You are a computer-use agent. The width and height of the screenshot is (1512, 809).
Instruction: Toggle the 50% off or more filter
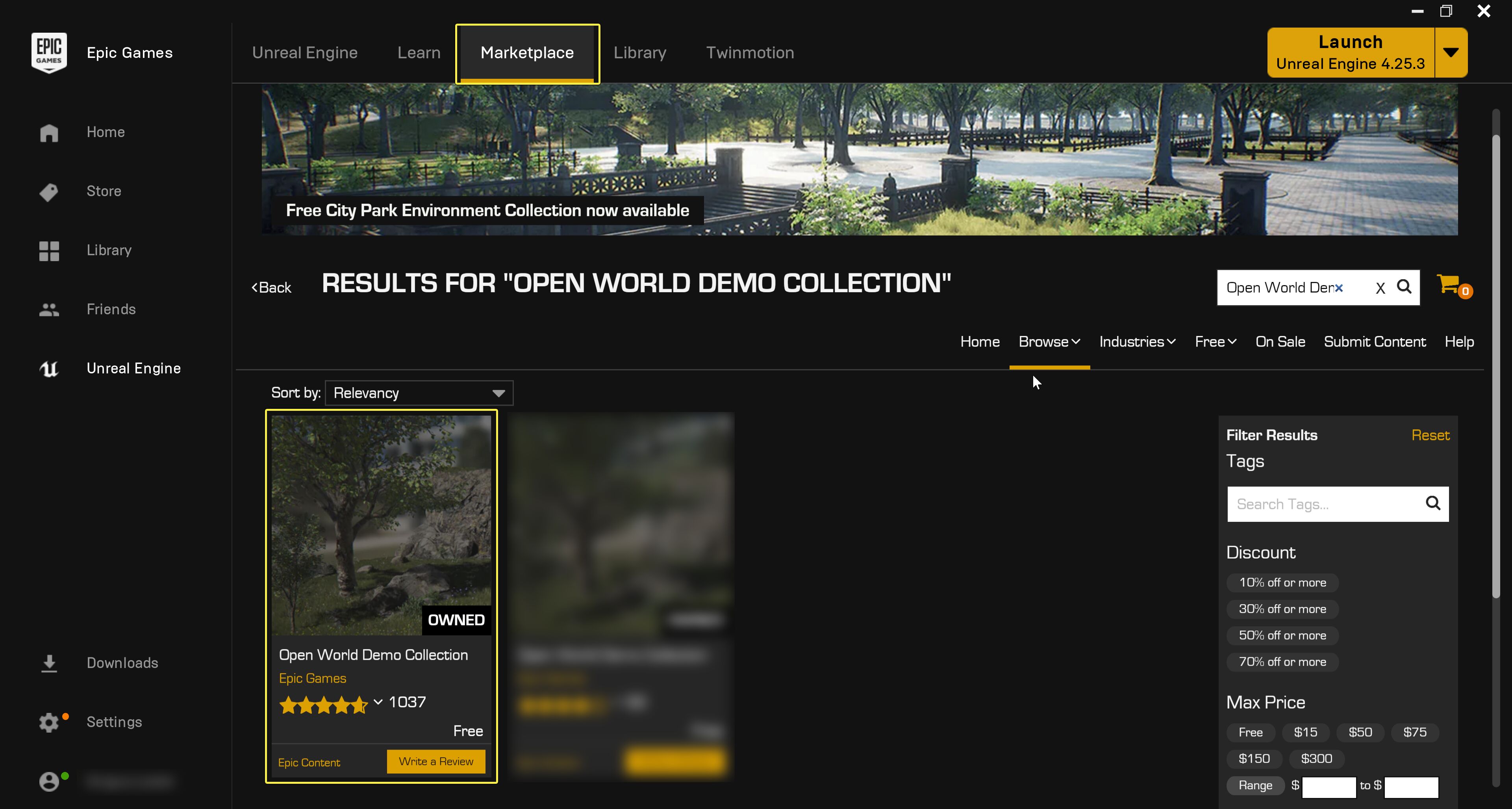1282,635
